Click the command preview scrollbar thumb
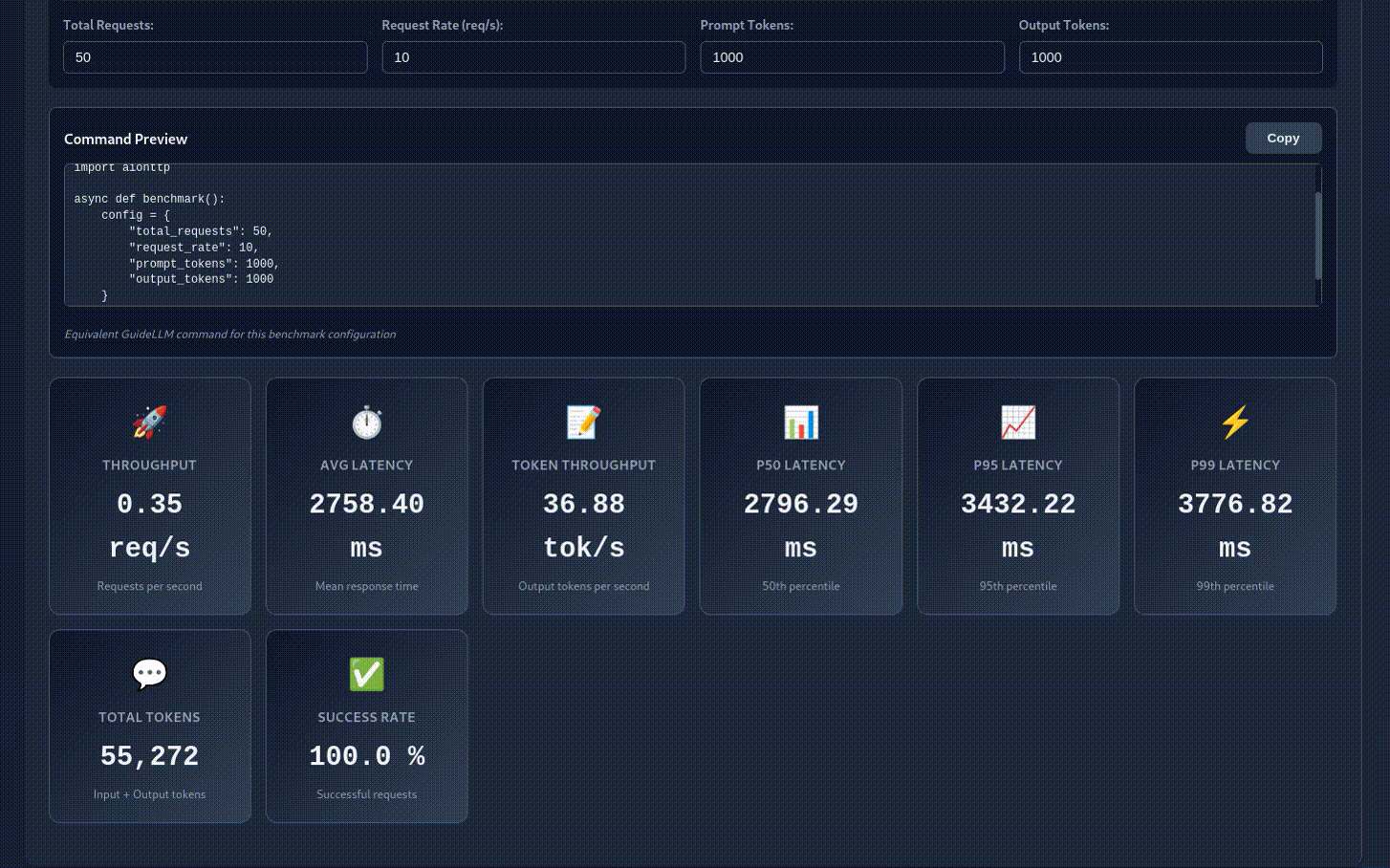Screen dimensions: 1390x868 [1318, 236]
